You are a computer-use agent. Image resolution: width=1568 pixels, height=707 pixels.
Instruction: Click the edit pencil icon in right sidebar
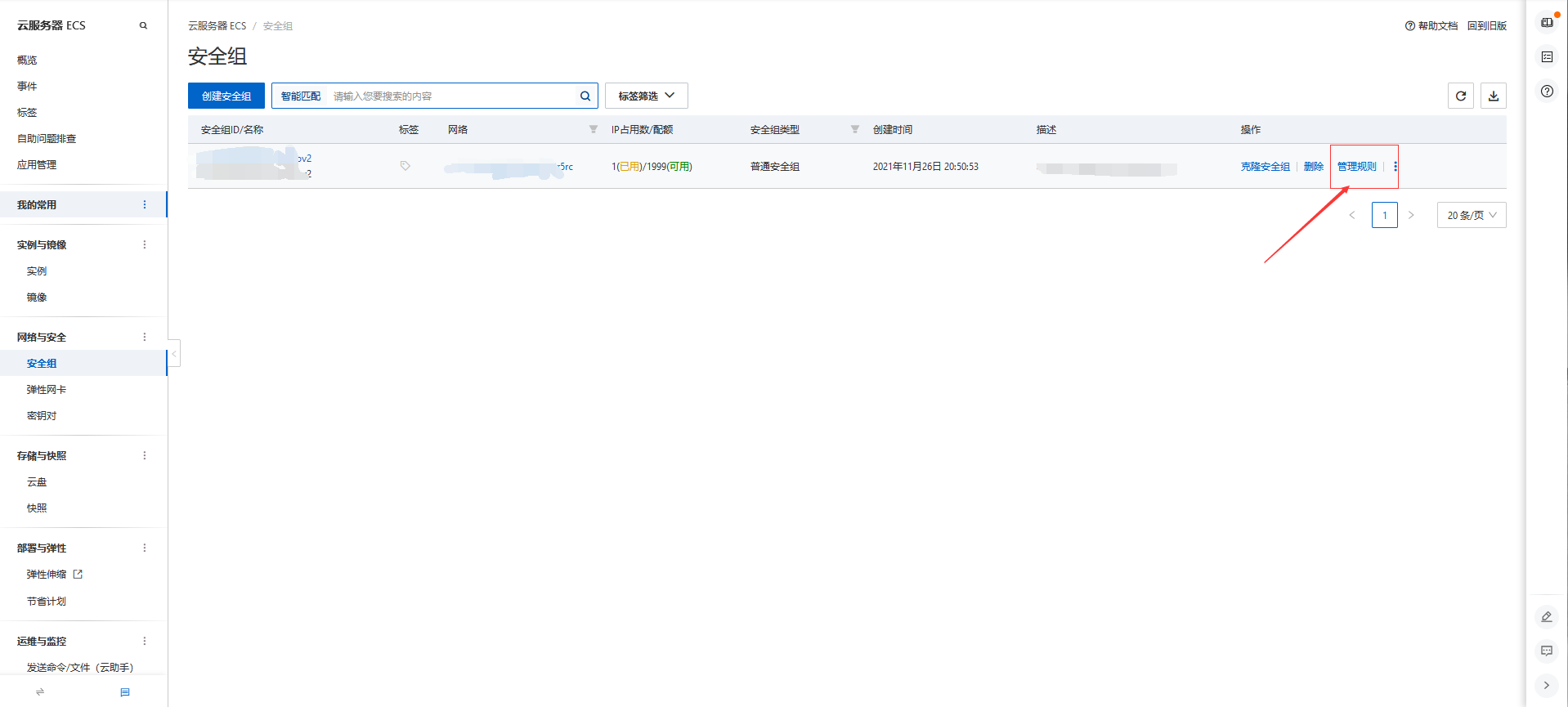tap(1547, 616)
